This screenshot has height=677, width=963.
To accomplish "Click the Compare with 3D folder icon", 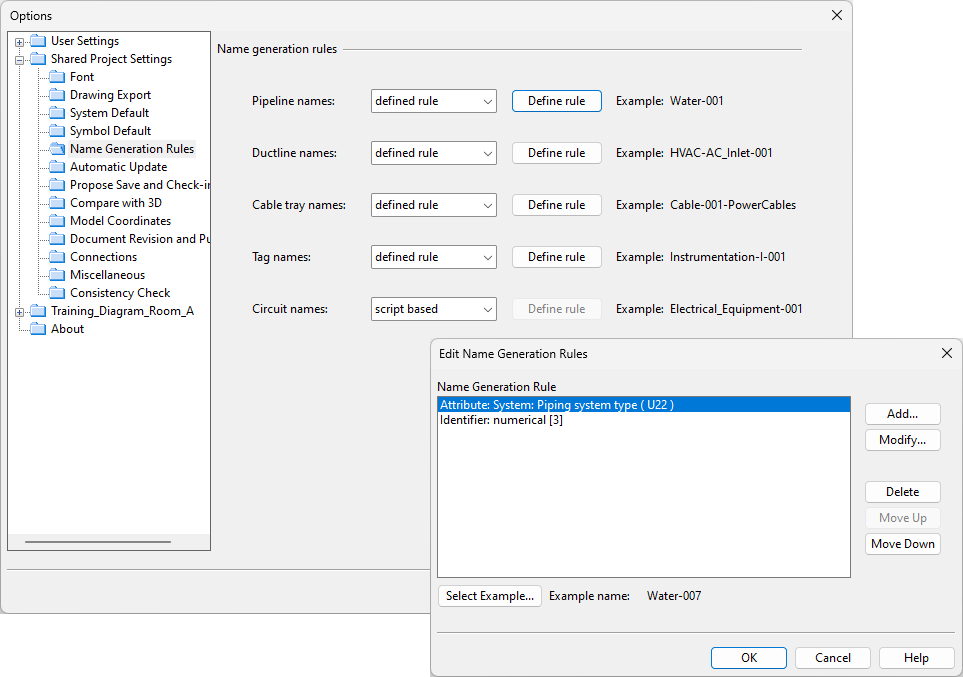I will pos(57,203).
